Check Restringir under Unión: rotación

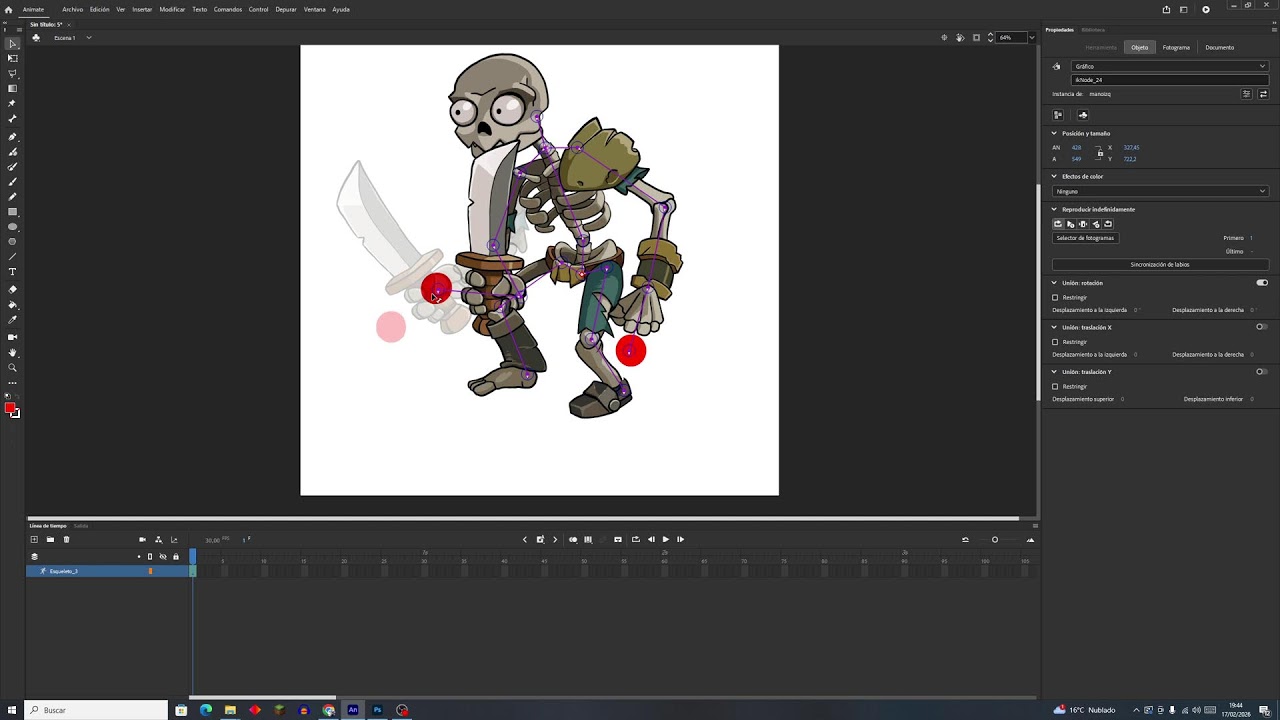pyautogui.click(x=1055, y=298)
